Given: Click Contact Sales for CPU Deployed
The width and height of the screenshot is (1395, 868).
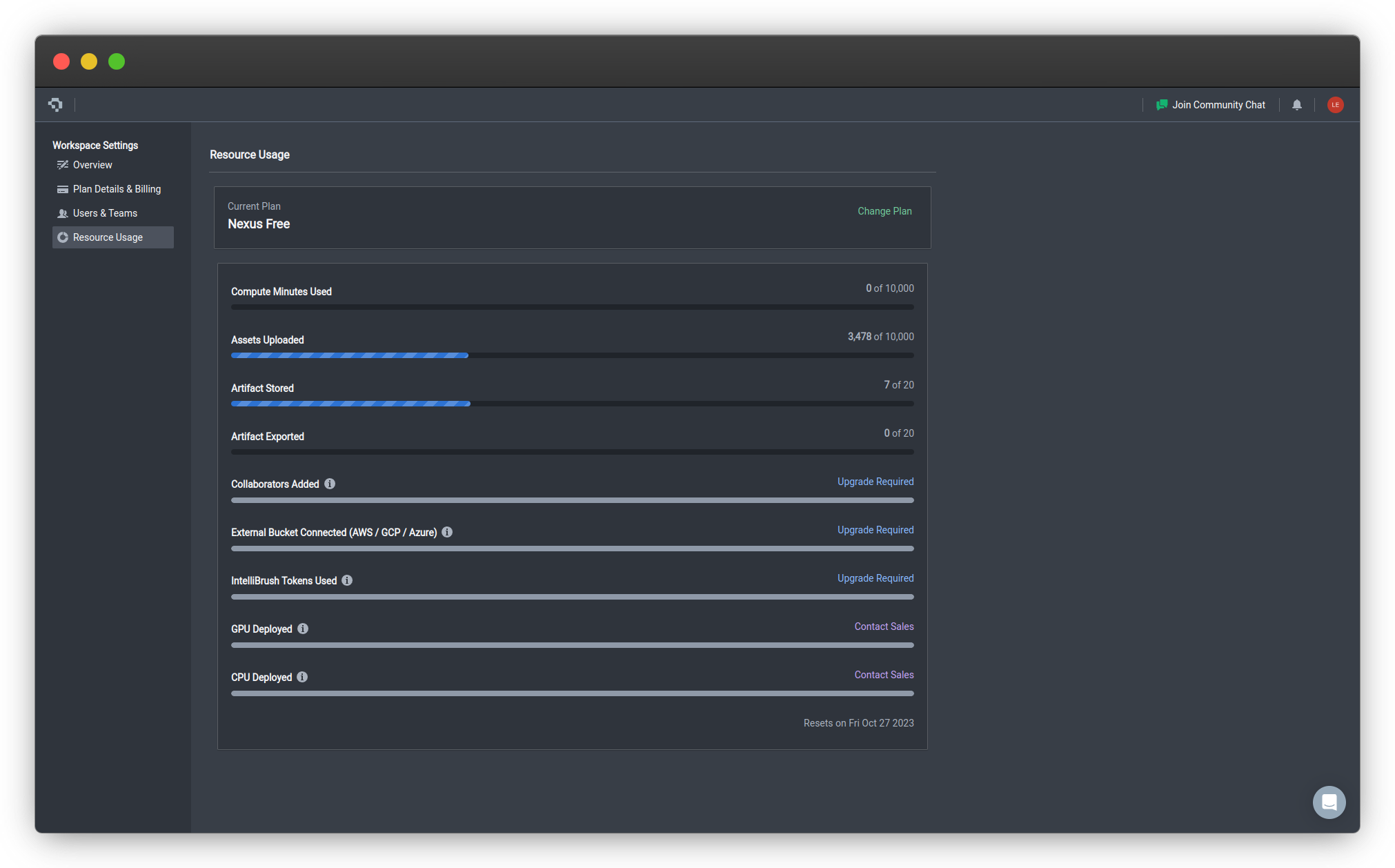Looking at the screenshot, I should click(884, 675).
